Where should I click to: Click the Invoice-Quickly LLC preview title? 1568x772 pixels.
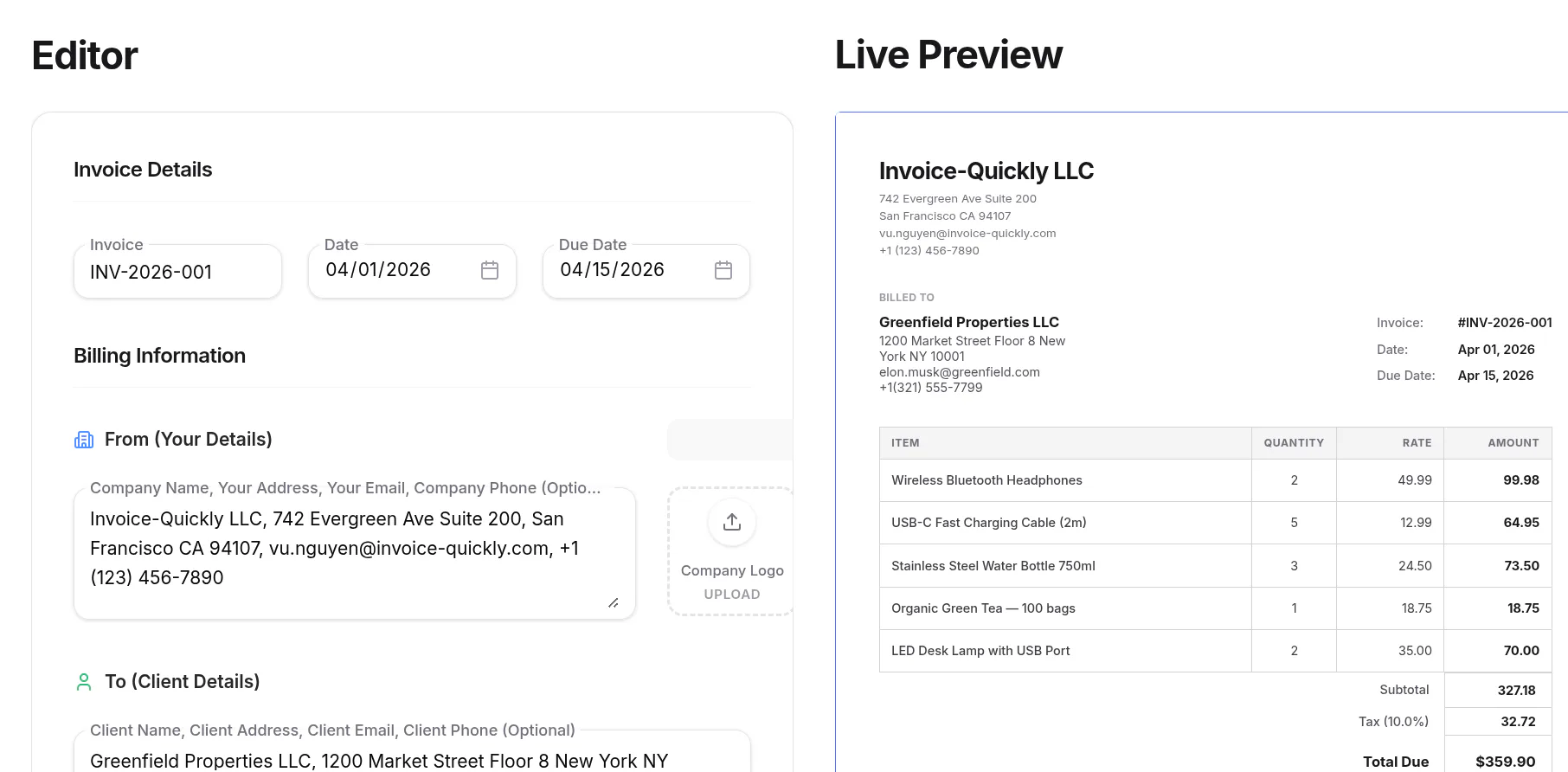point(986,171)
